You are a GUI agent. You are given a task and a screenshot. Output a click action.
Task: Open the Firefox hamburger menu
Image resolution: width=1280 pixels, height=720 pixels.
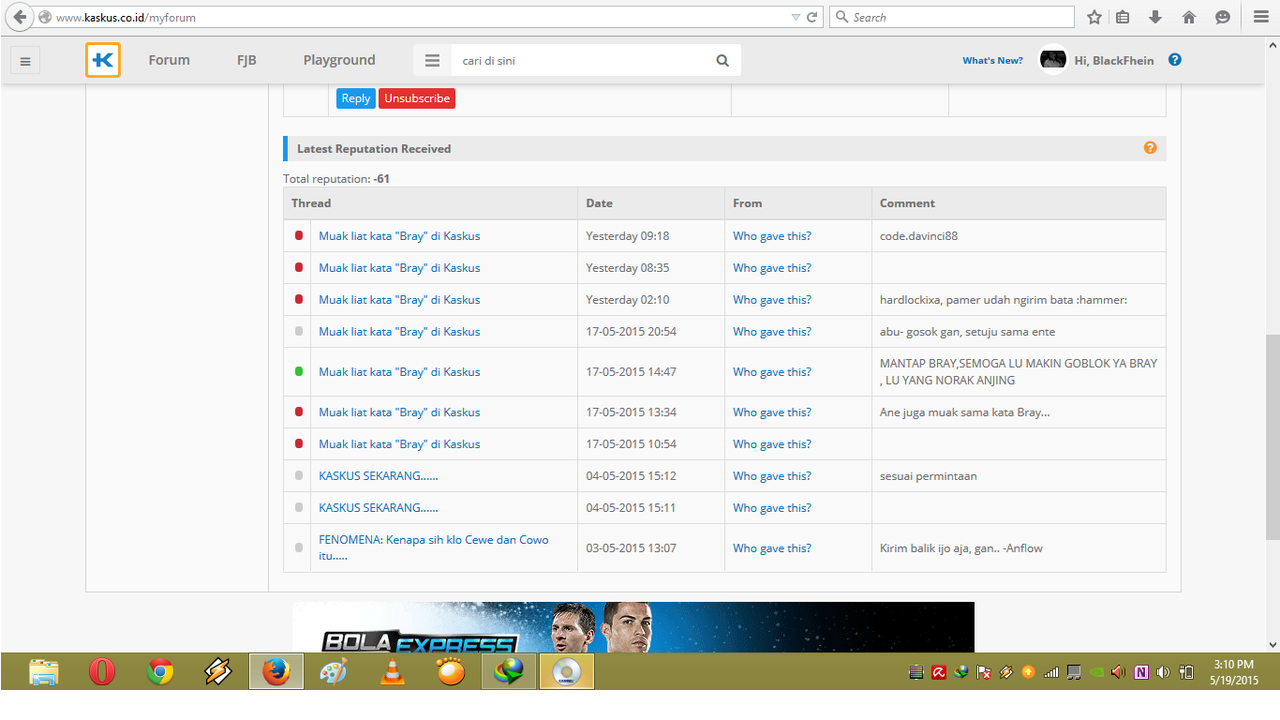(x=1260, y=17)
